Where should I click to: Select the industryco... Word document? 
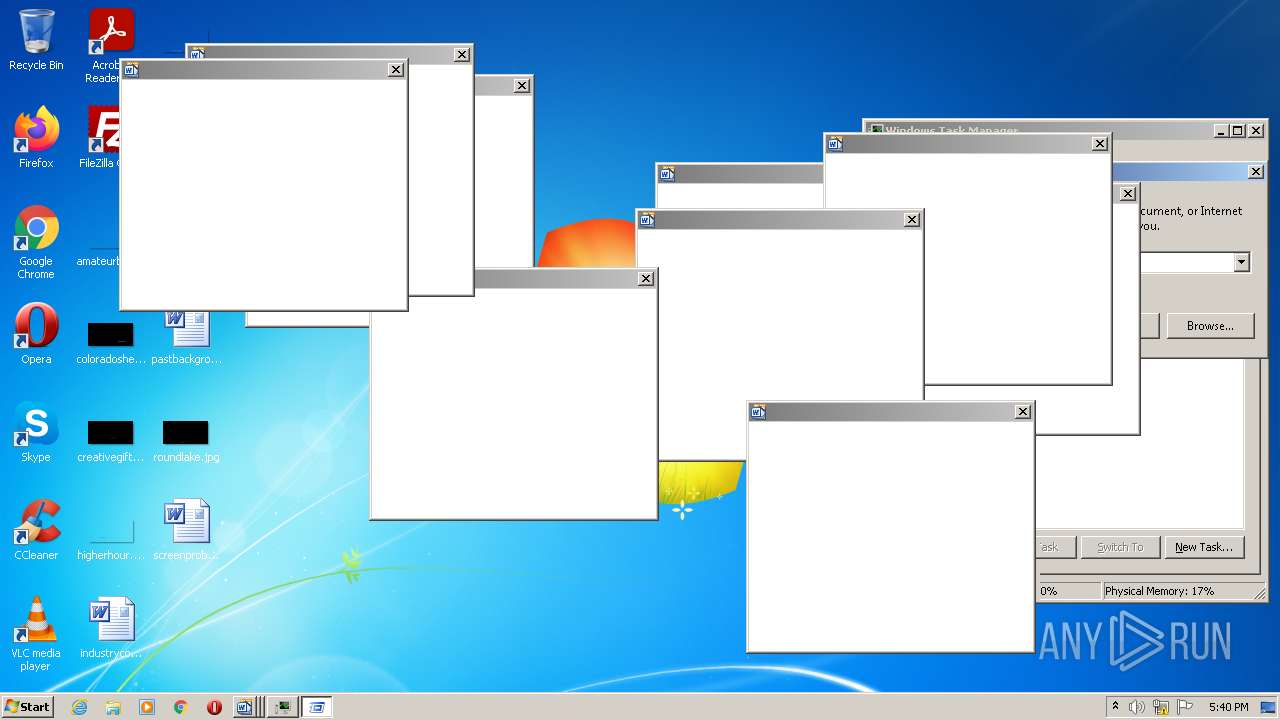tap(111, 628)
